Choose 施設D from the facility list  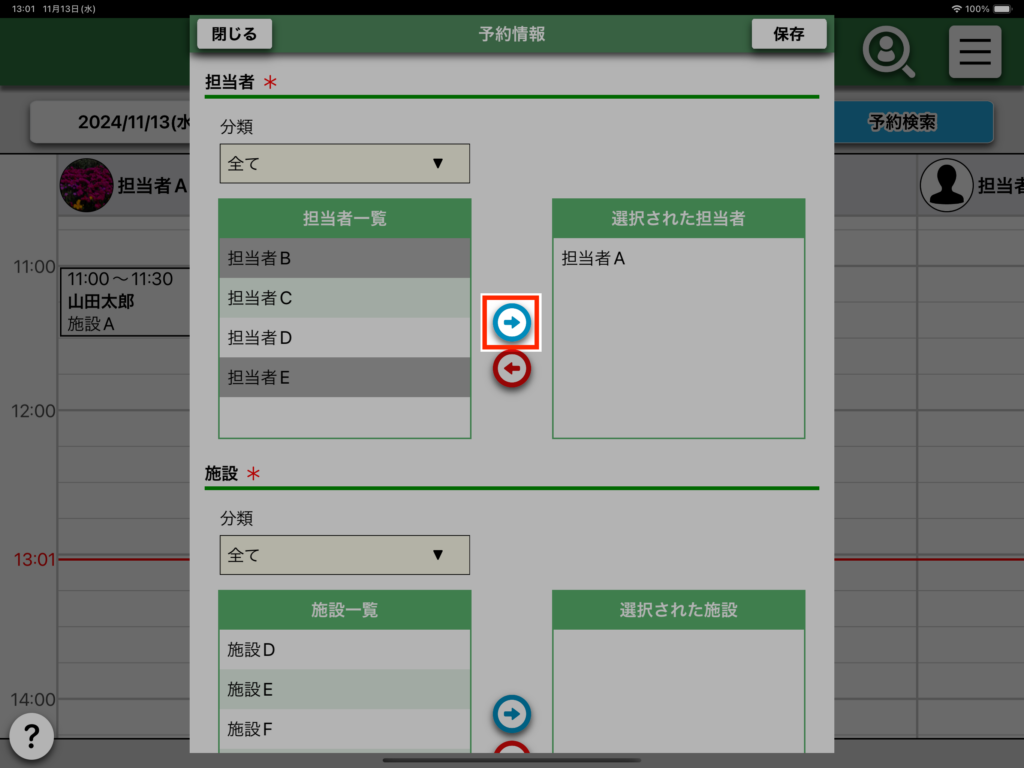coord(344,650)
